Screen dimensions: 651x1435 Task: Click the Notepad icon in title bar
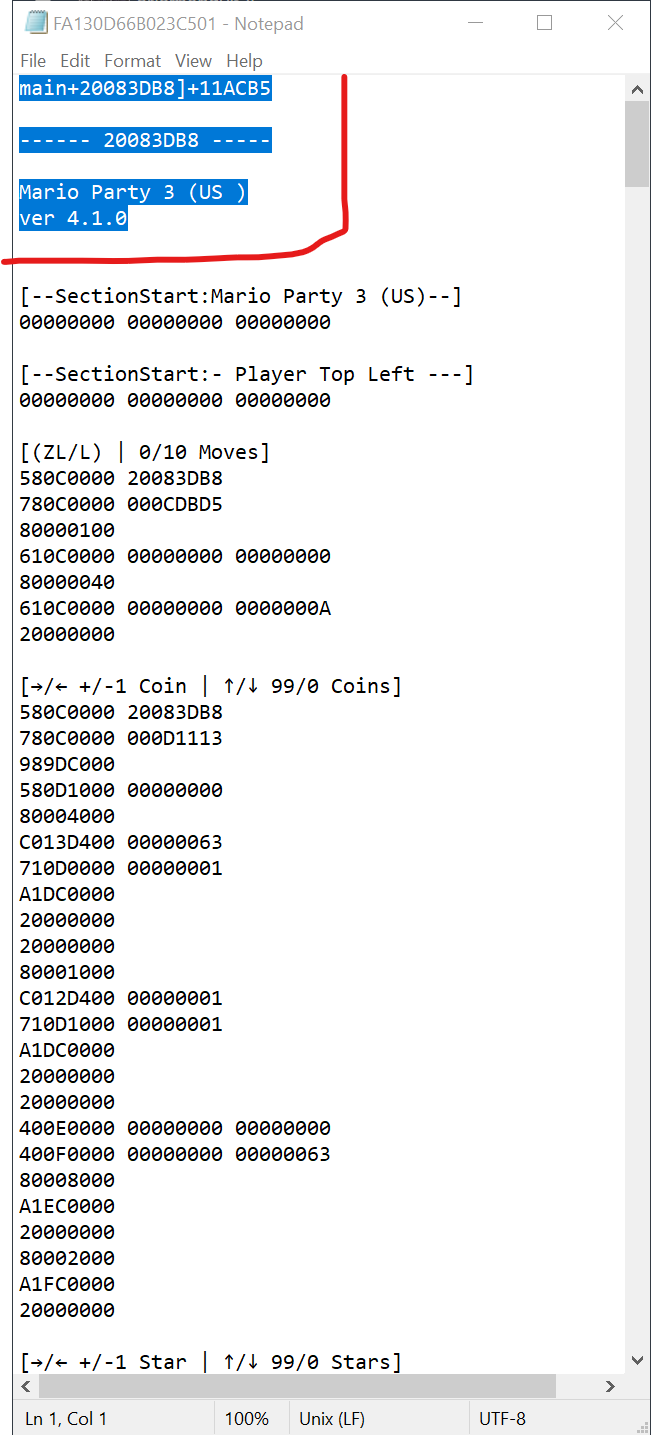coord(36,23)
